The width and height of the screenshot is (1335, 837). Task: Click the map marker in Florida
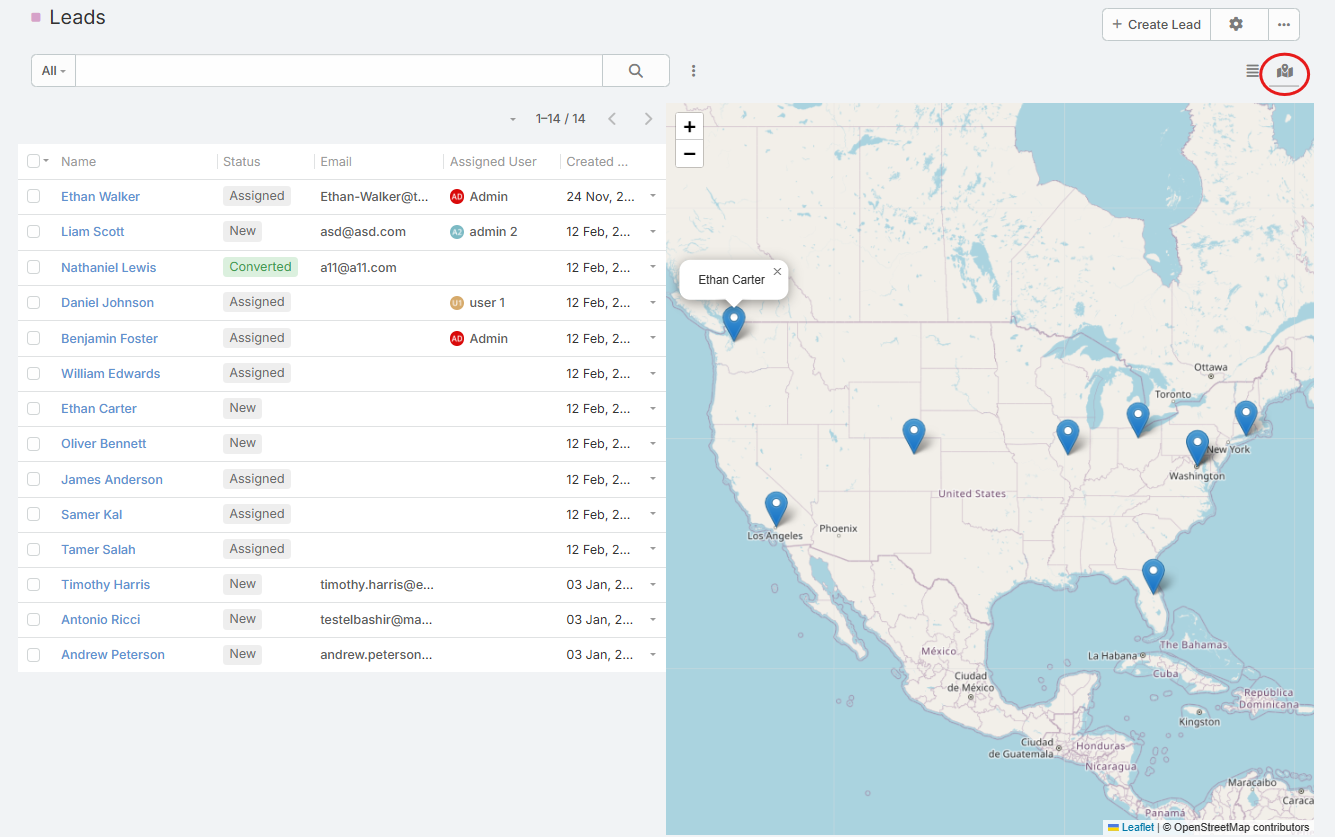1153,575
